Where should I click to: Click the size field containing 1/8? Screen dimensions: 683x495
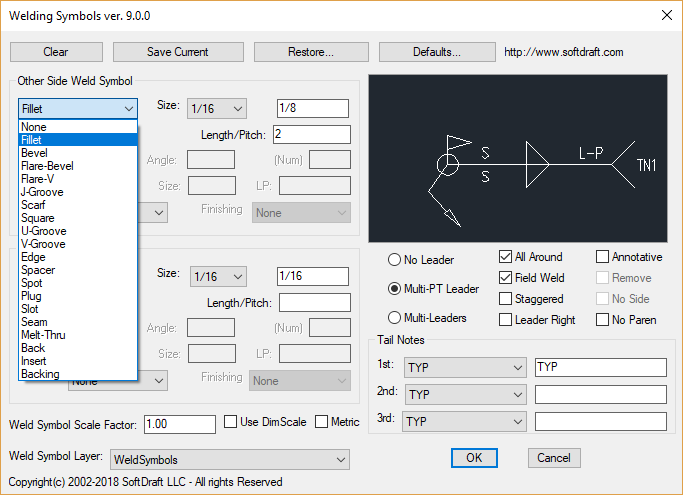(x=313, y=108)
